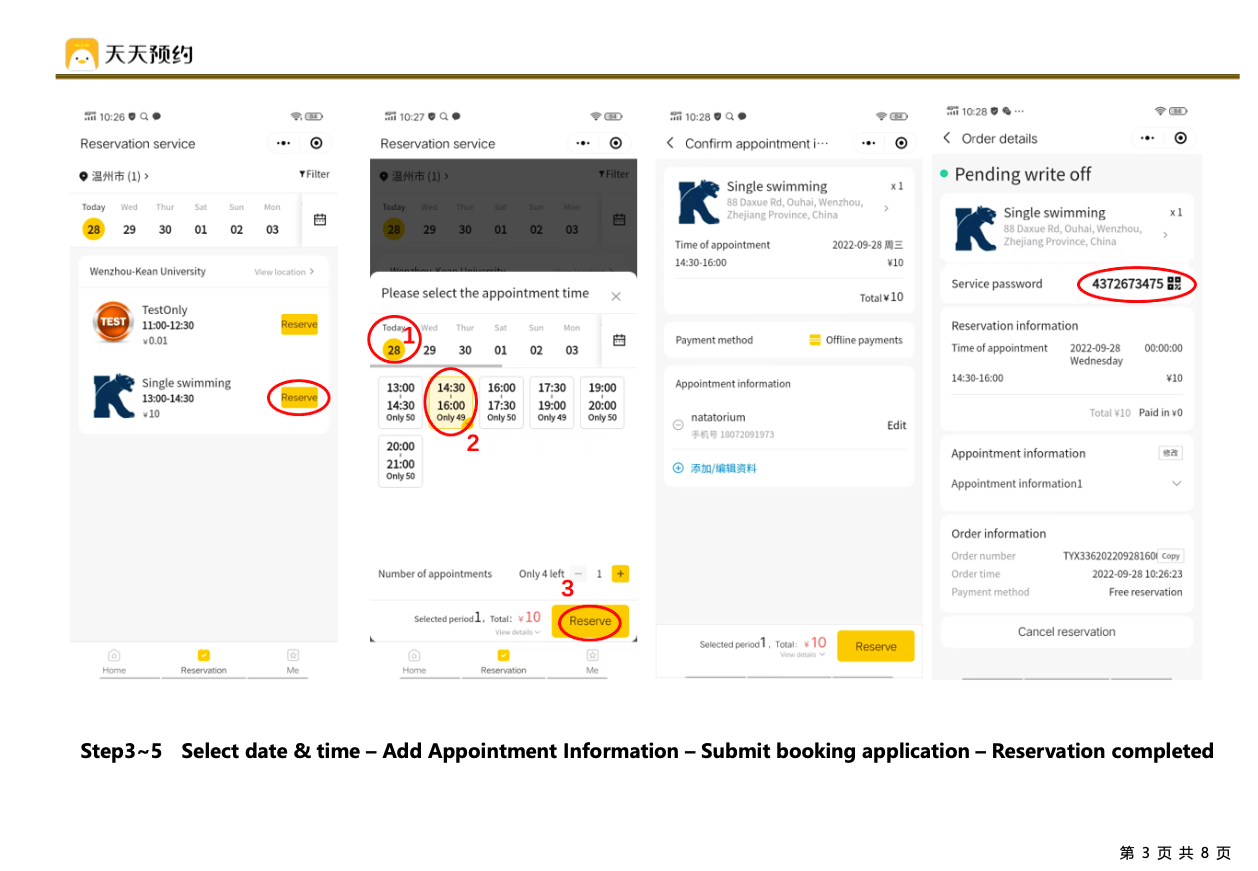Click Cancel reservation on Order details
The image size is (1258, 871).
pos(1066,632)
